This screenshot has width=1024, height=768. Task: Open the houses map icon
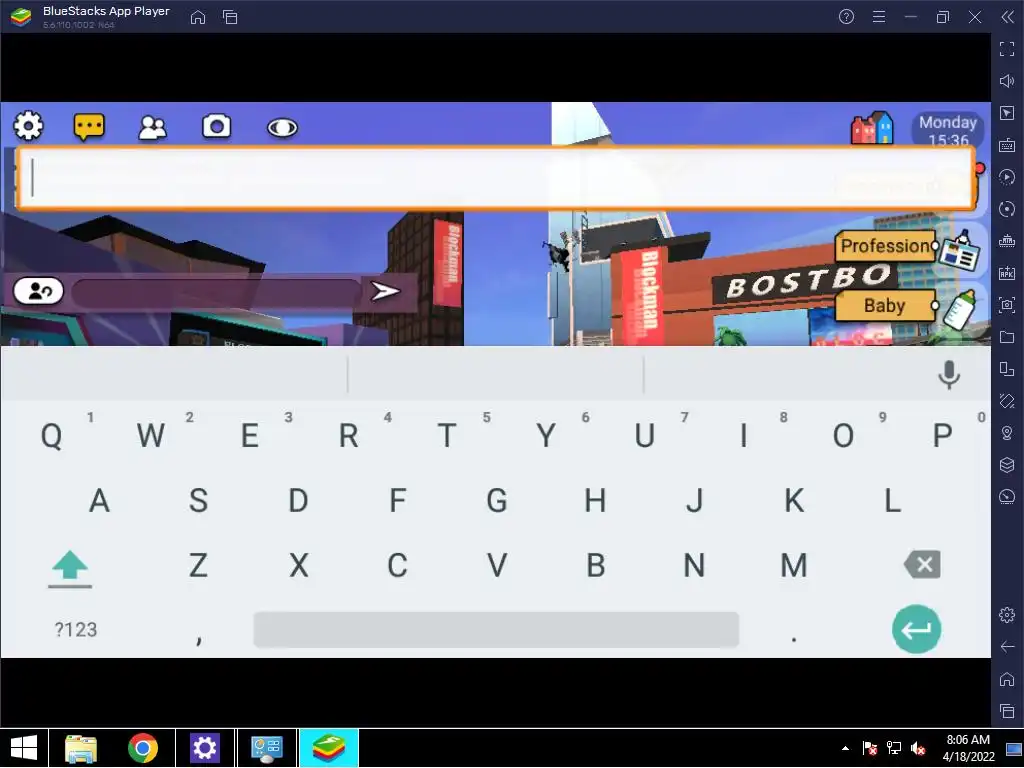click(x=872, y=127)
